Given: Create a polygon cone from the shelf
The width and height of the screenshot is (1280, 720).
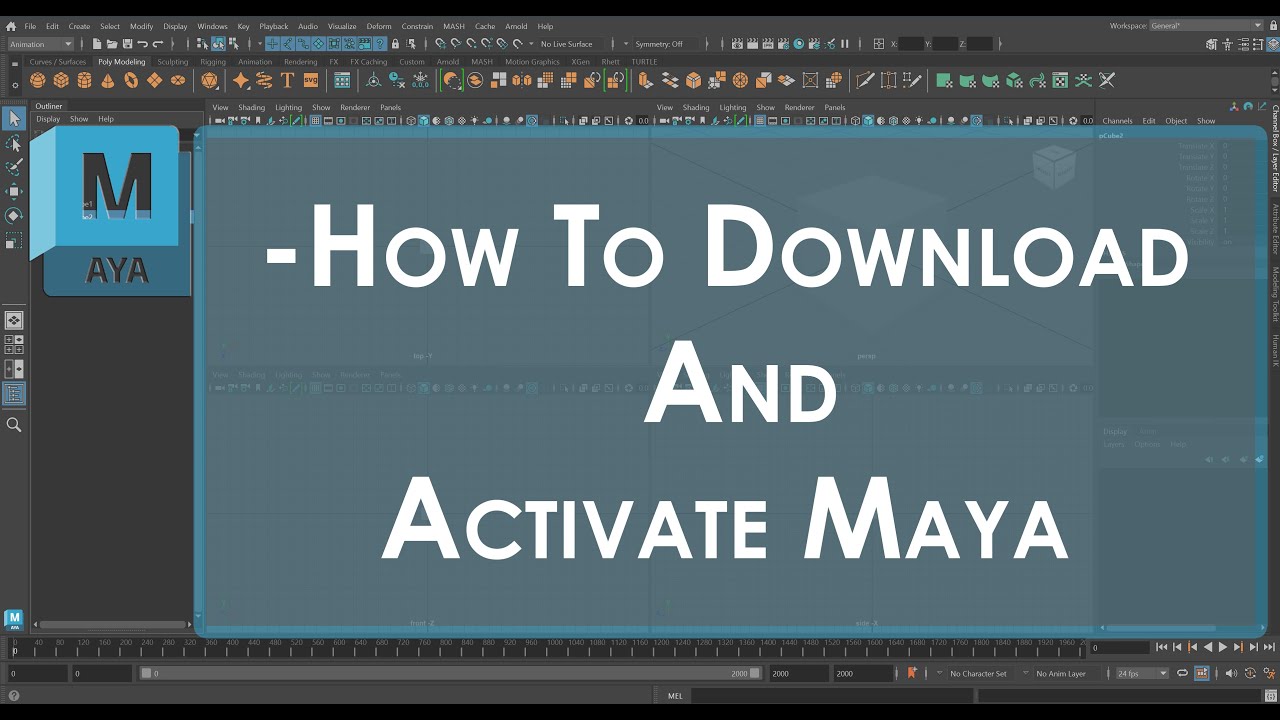Looking at the screenshot, I should click(108, 81).
